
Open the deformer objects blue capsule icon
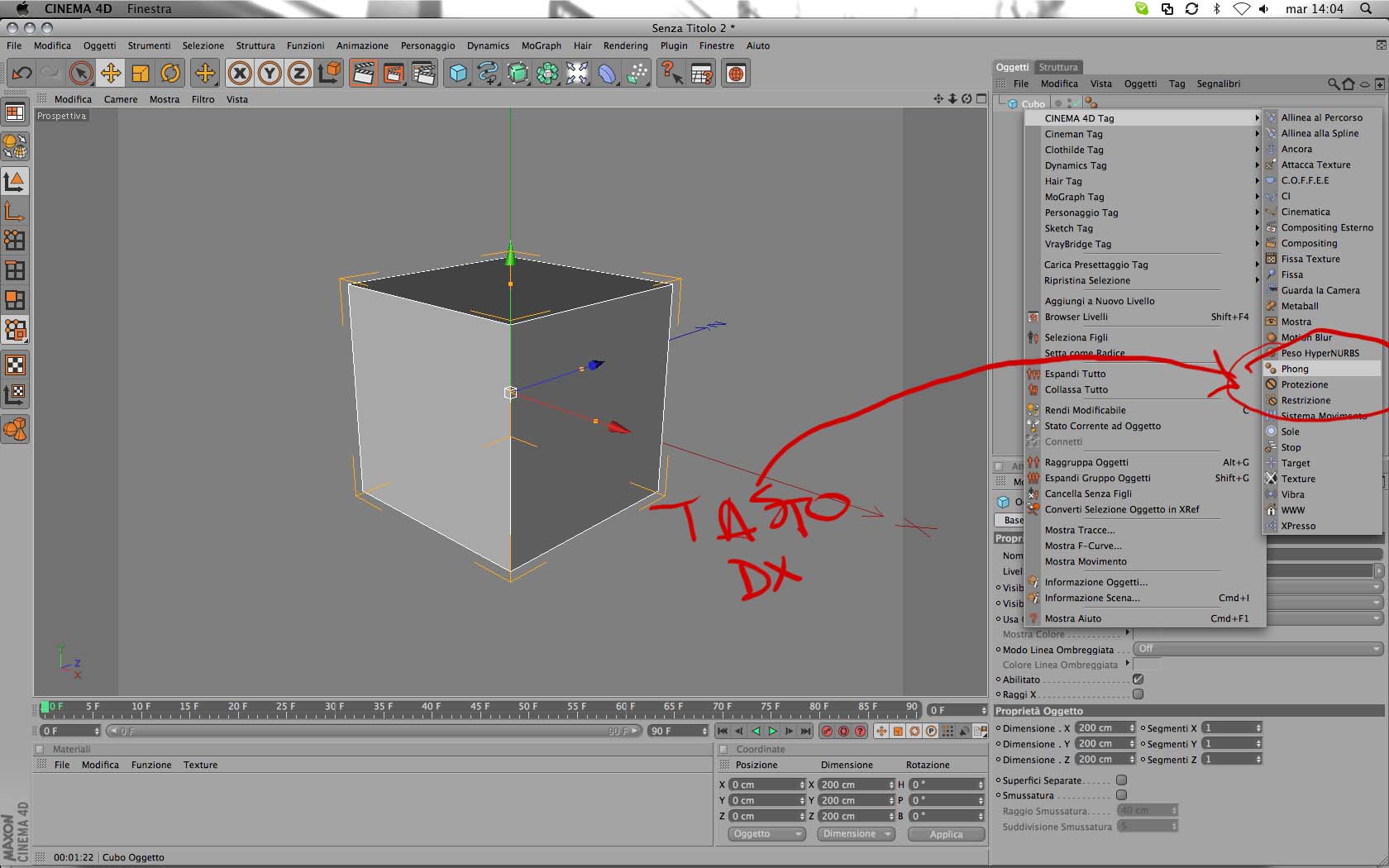[x=607, y=74]
